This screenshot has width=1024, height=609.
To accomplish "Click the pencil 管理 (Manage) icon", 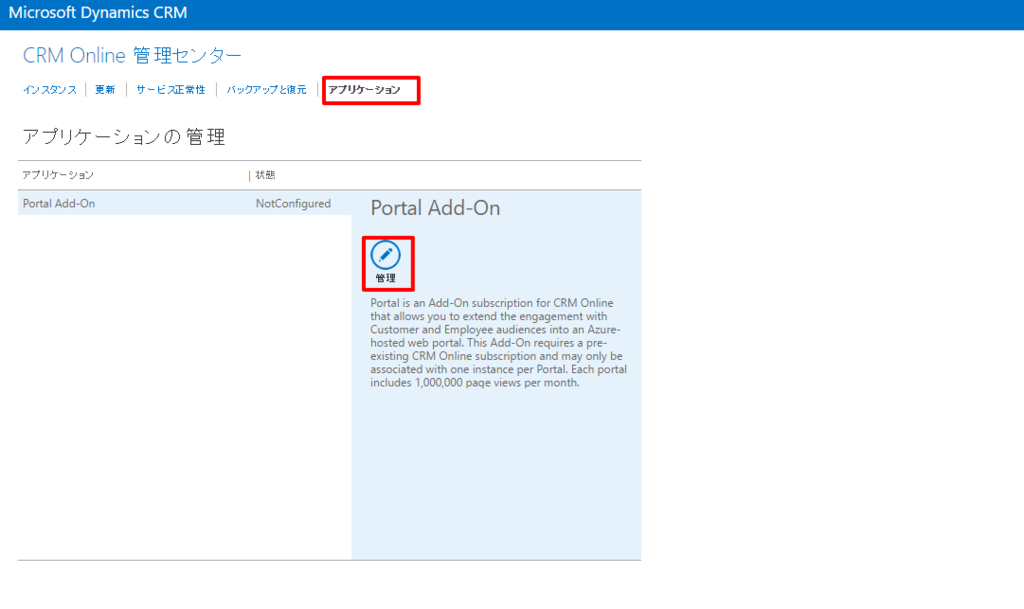I will click(385, 262).
